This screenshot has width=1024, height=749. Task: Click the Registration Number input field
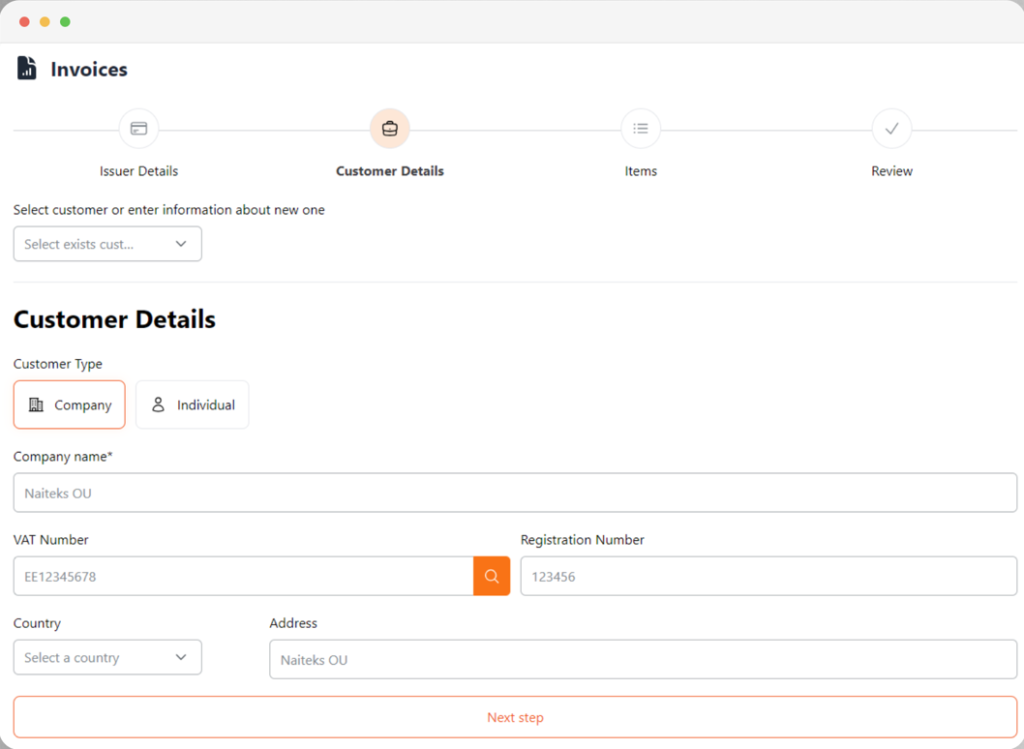(768, 576)
